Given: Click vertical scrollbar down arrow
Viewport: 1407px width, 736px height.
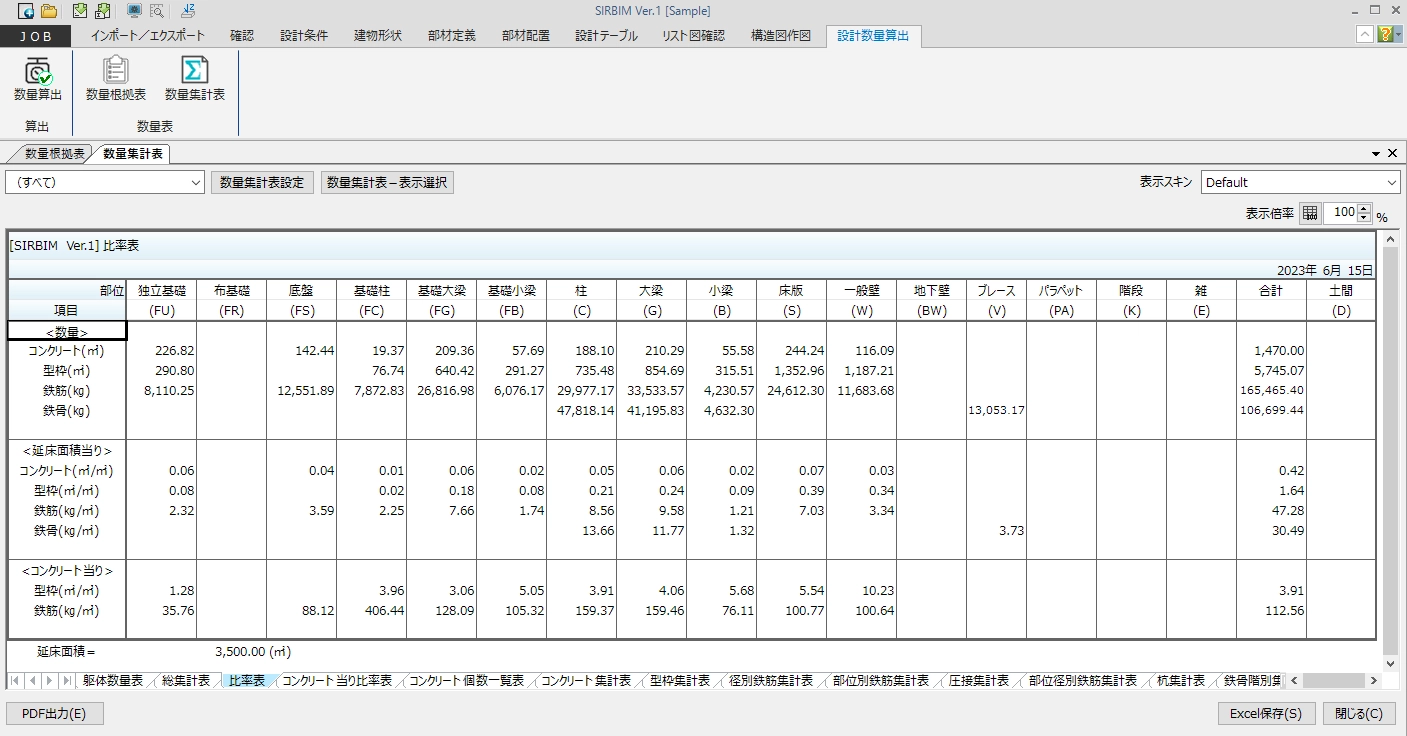Looking at the screenshot, I should click(x=1390, y=664).
